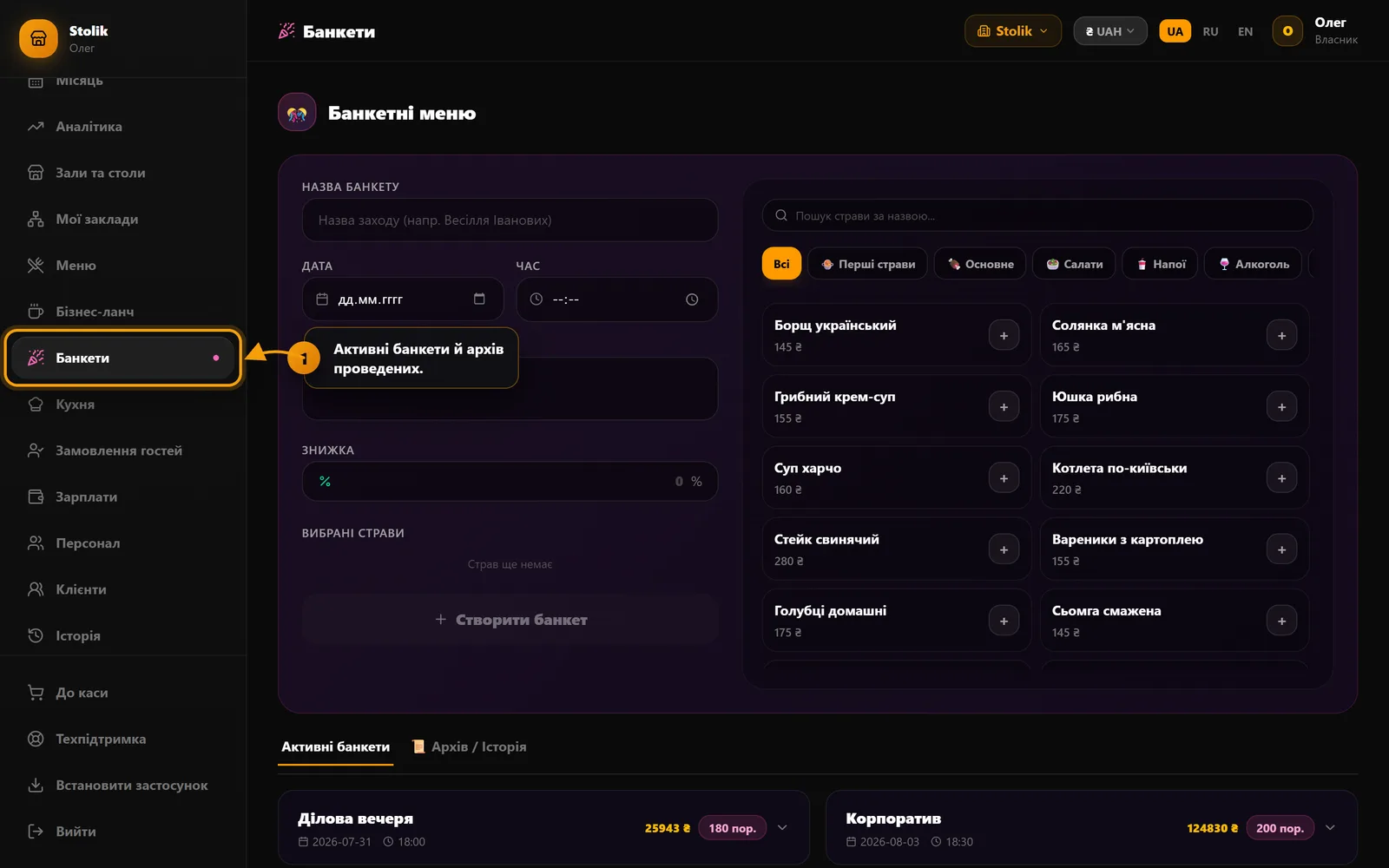Expand the Корпоратив banquet card
Viewport: 1389px width, 868px height.
click(1330, 828)
